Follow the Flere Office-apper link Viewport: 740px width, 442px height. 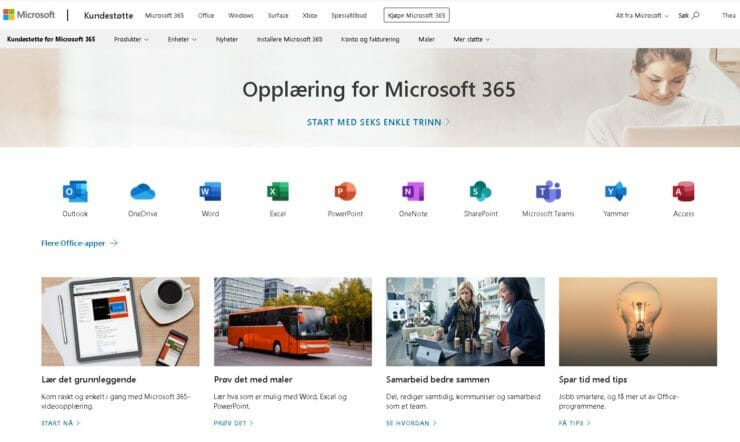pyautogui.click(x=79, y=242)
